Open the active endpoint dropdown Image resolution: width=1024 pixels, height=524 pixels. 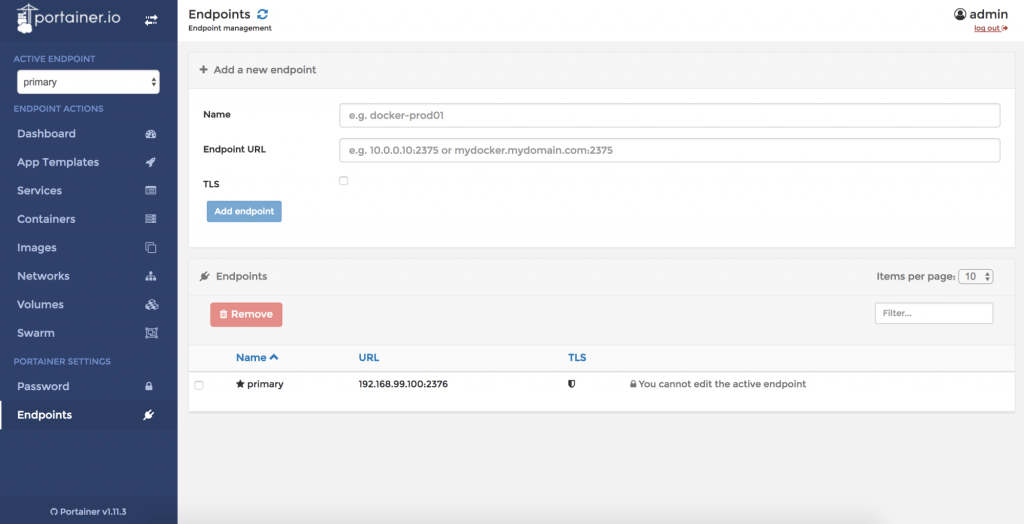tap(88, 82)
